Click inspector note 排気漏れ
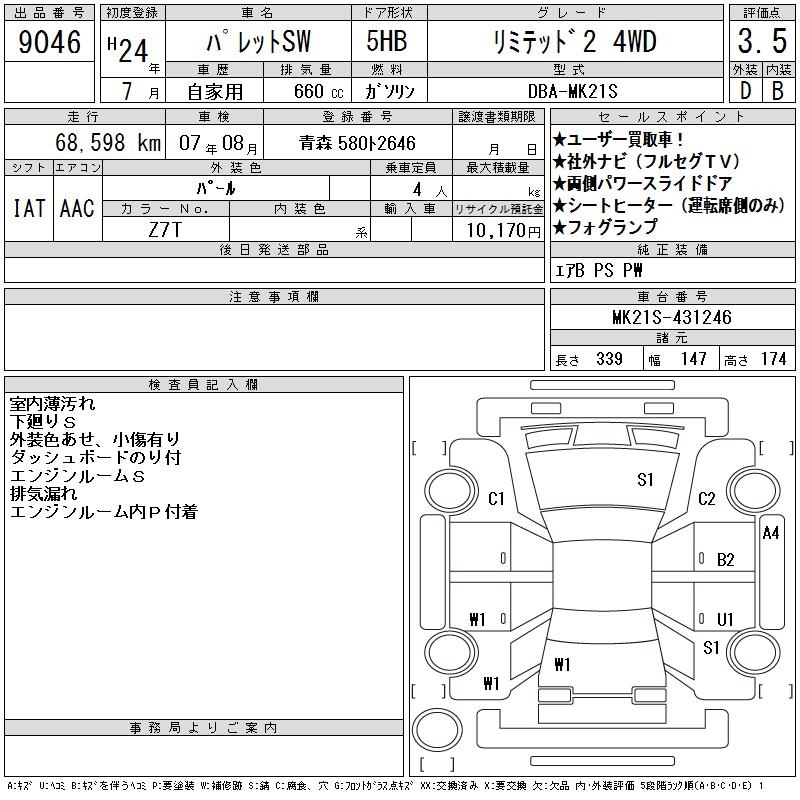This screenshot has height=800, width=800. [x=43, y=493]
